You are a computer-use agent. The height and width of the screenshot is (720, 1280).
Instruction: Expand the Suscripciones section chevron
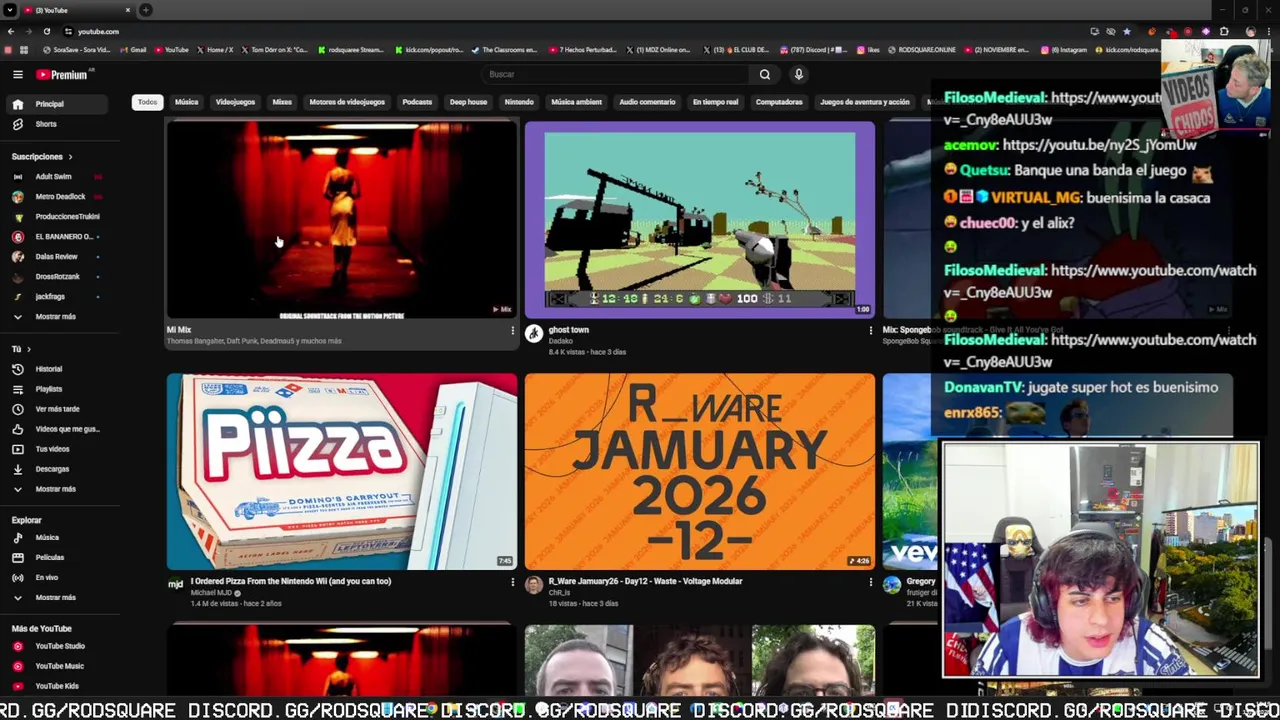pyautogui.click(x=70, y=157)
